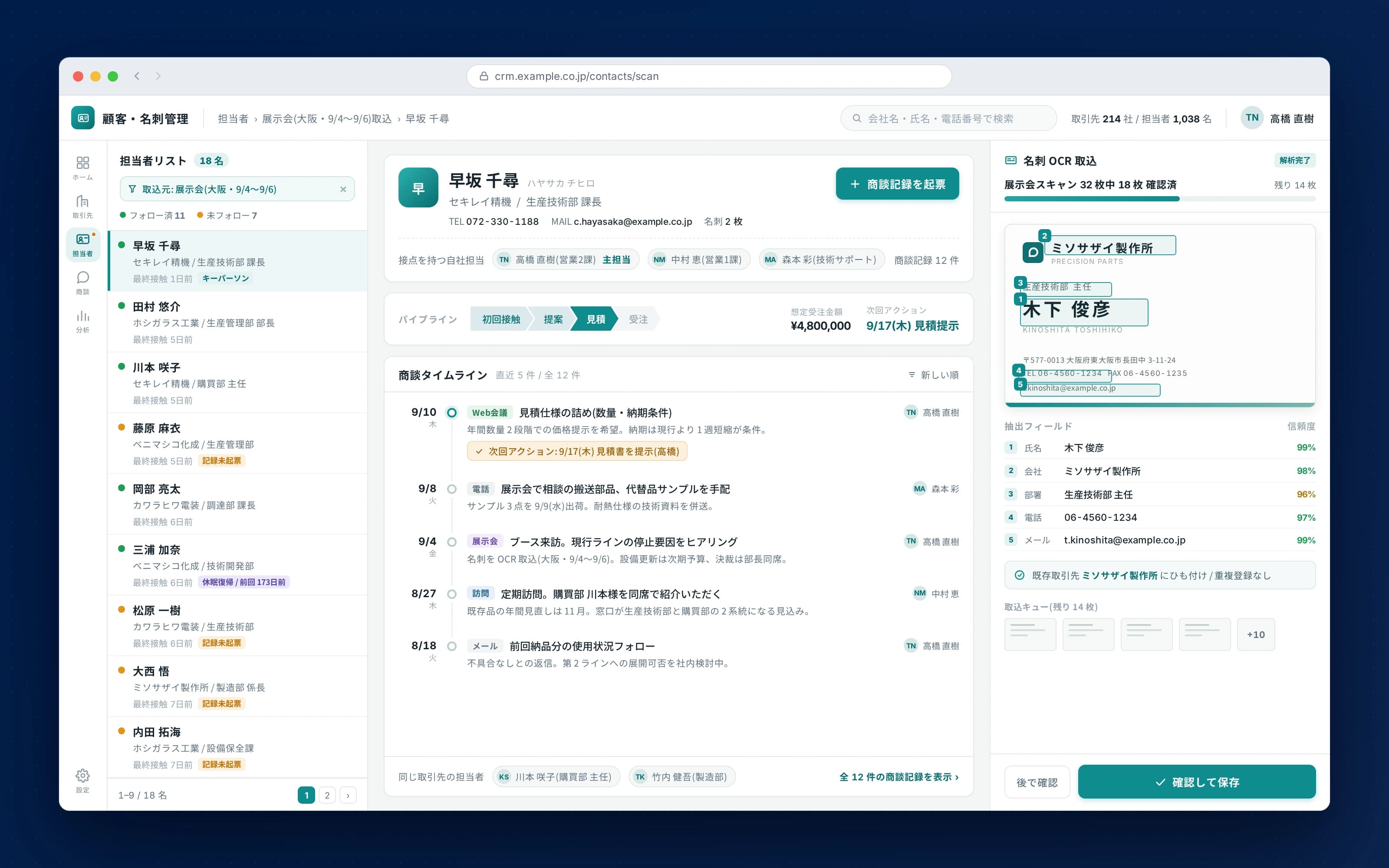The height and width of the screenshot is (868, 1389).
Task: Click the 次回アクション 9/17 見積書を提示 tag
Action: 577,451
